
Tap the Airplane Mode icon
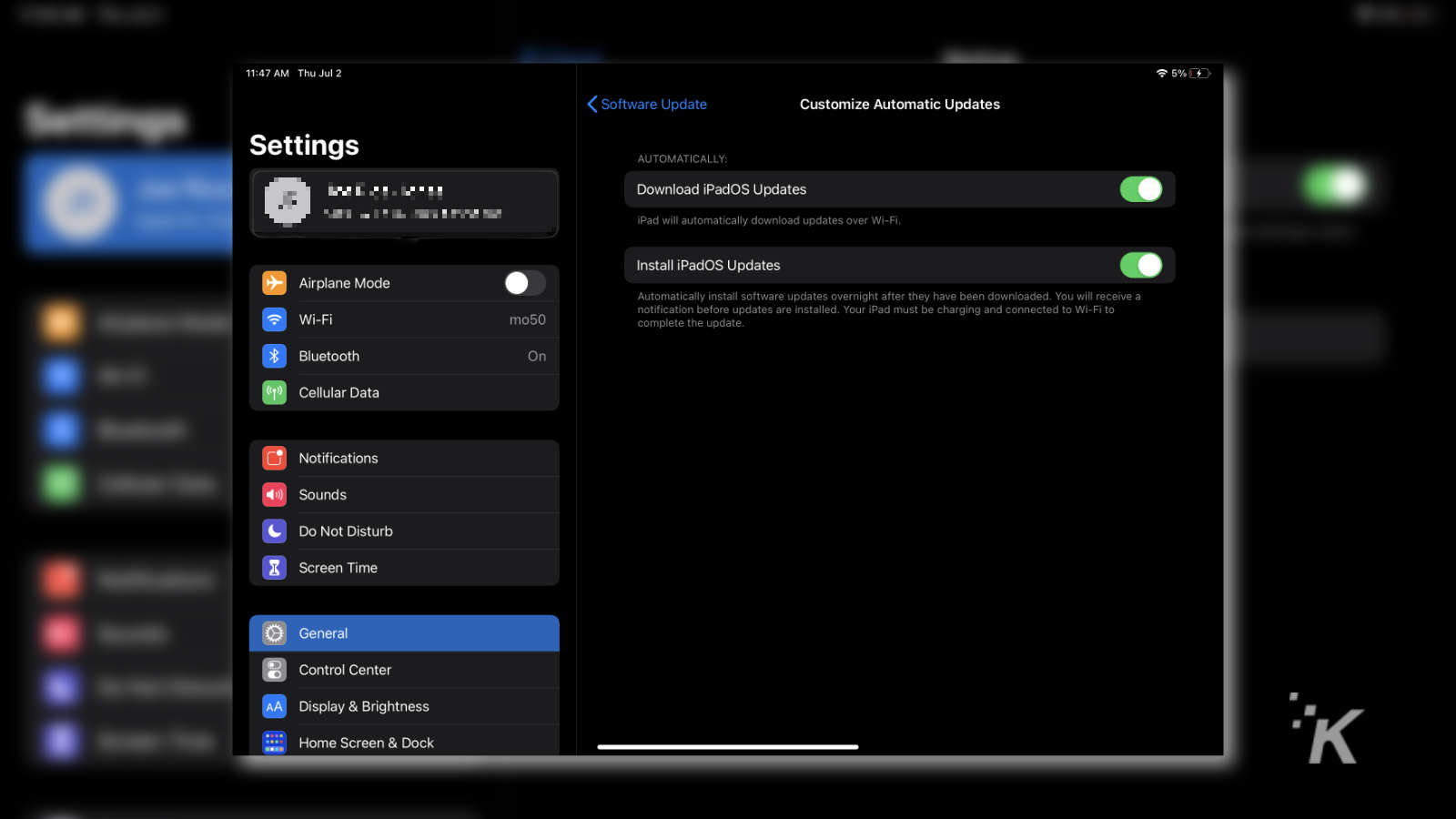pyautogui.click(x=274, y=283)
